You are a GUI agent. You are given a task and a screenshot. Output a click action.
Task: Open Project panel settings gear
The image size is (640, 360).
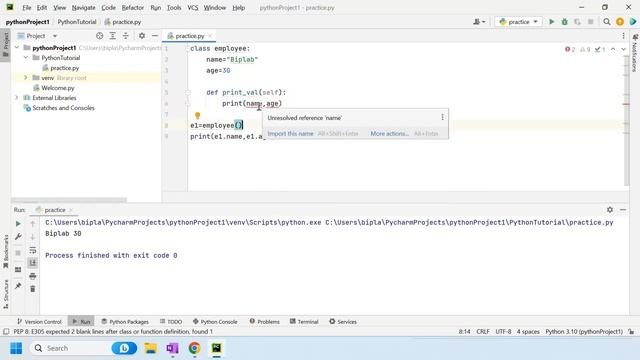point(142,36)
